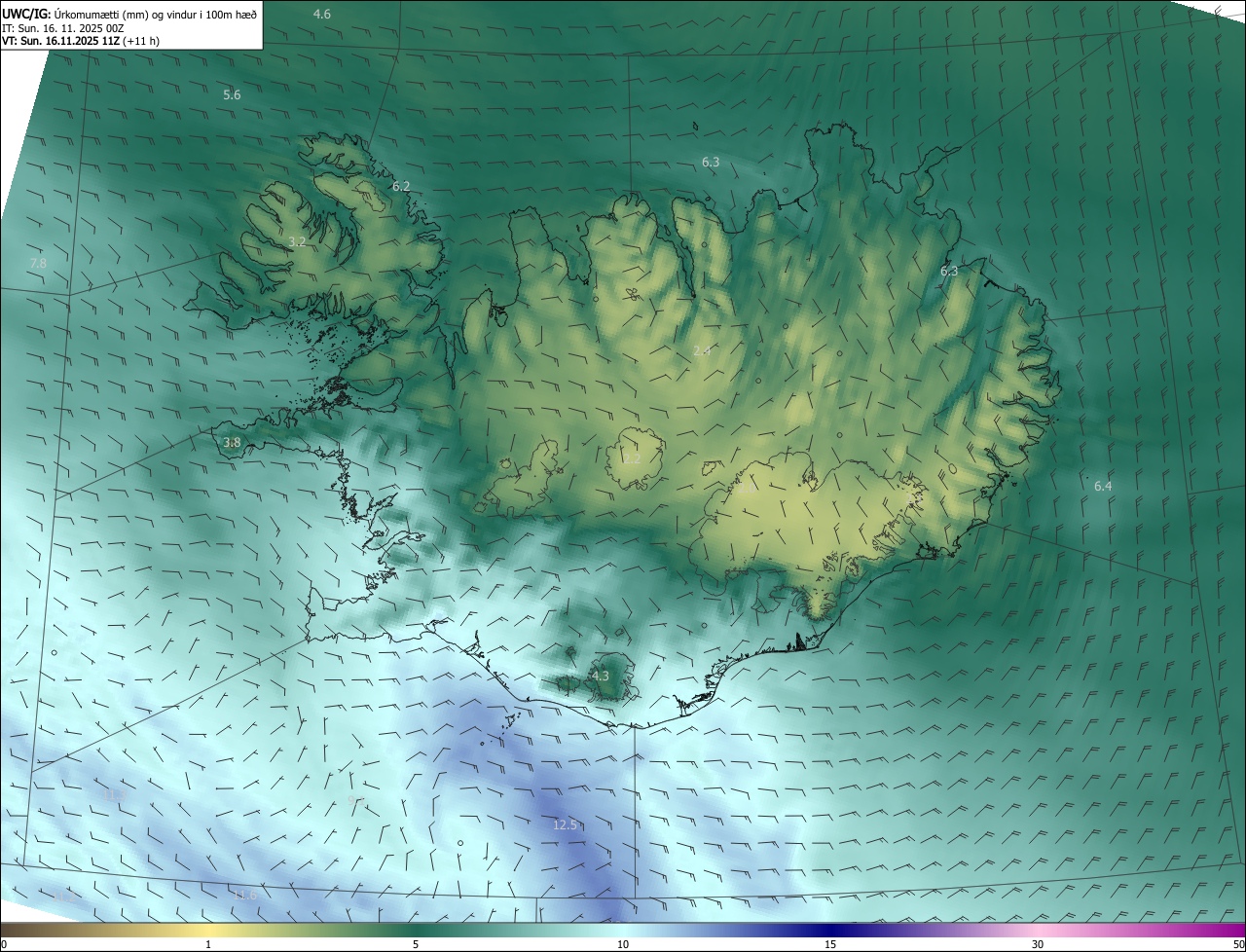Click the 4.3 value on the southern glacier
Screen dimensions: 1246x952
tap(600, 676)
